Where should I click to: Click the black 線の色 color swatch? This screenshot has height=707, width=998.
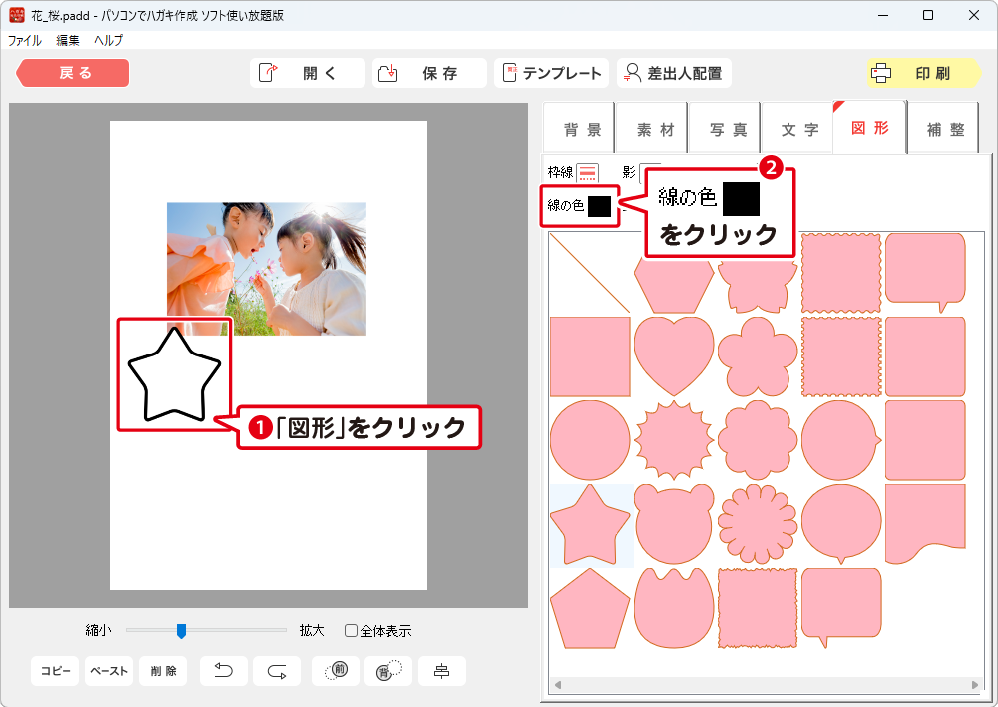[599, 206]
